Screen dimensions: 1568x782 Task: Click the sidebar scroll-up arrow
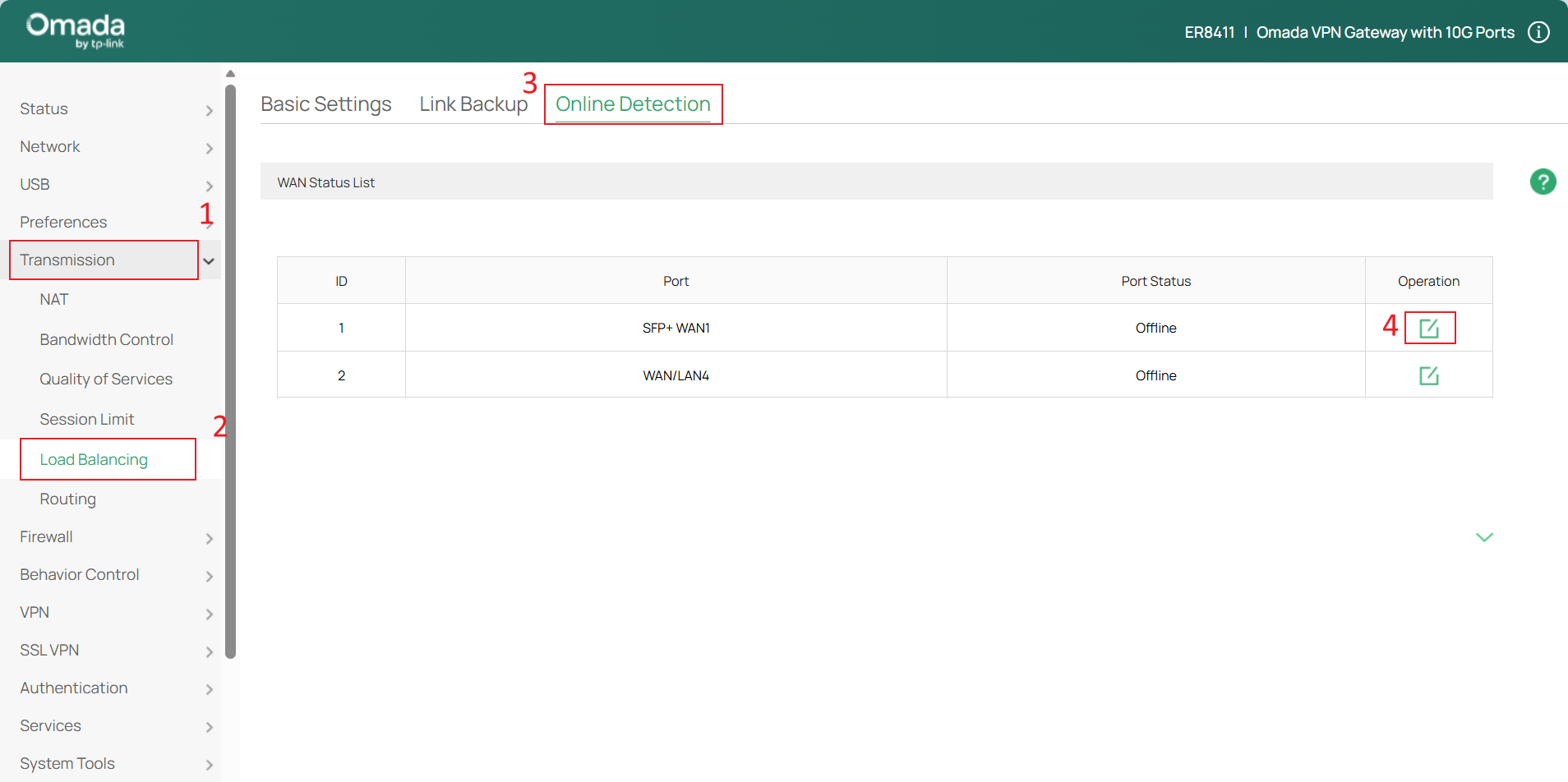point(230,74)
